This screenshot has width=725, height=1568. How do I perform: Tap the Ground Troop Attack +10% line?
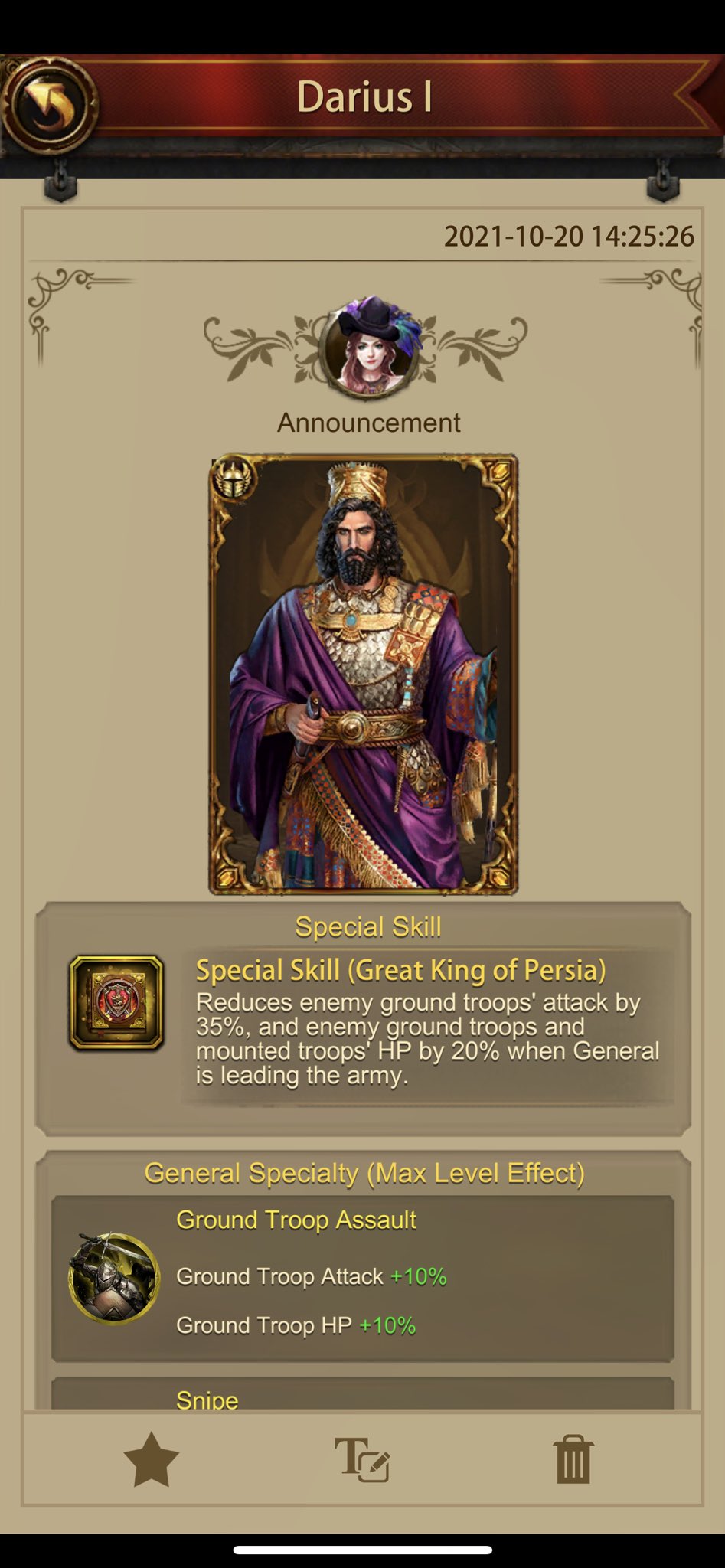312,1276
